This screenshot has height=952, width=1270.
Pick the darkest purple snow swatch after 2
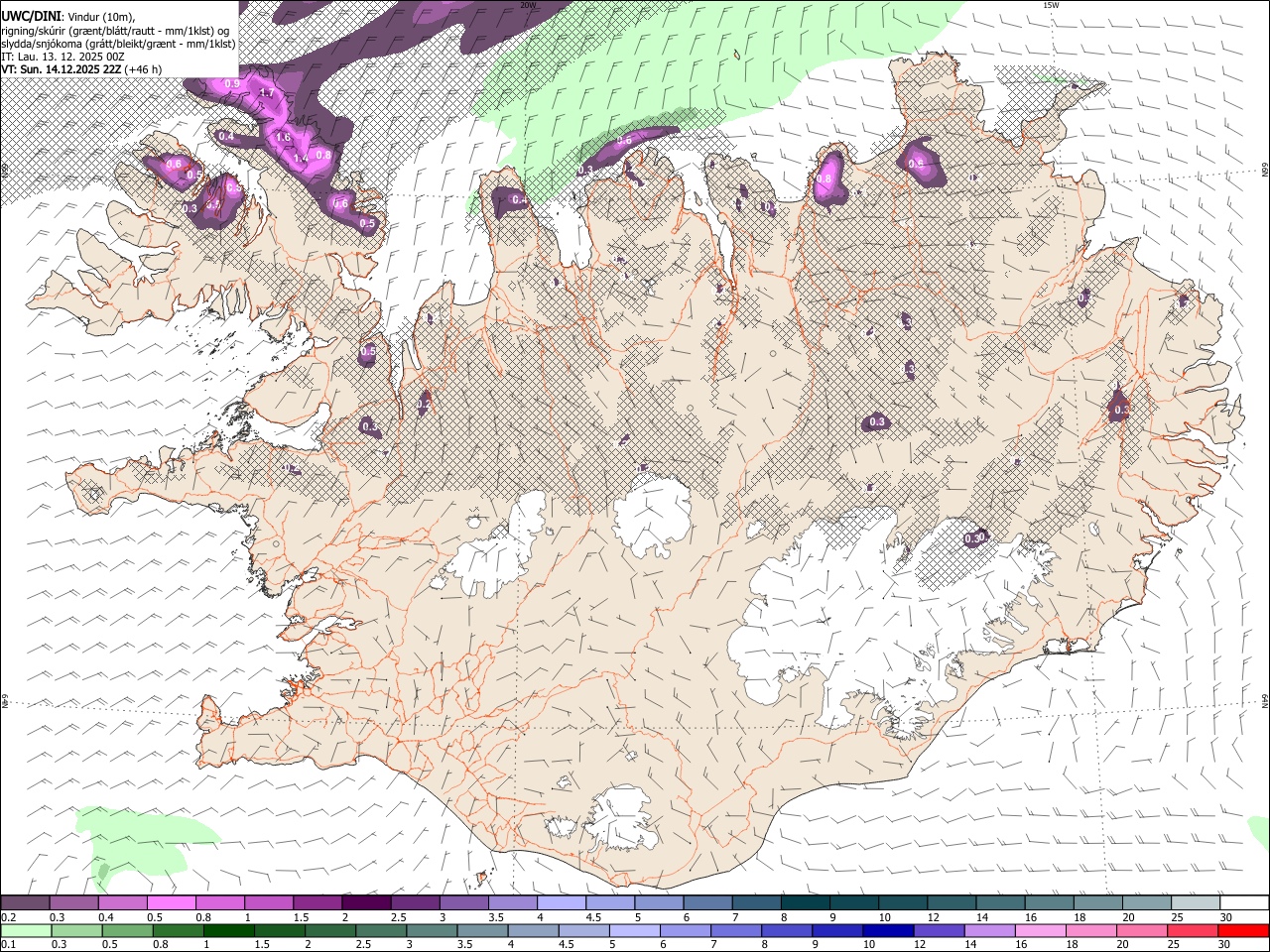click(x=366, y=902)
